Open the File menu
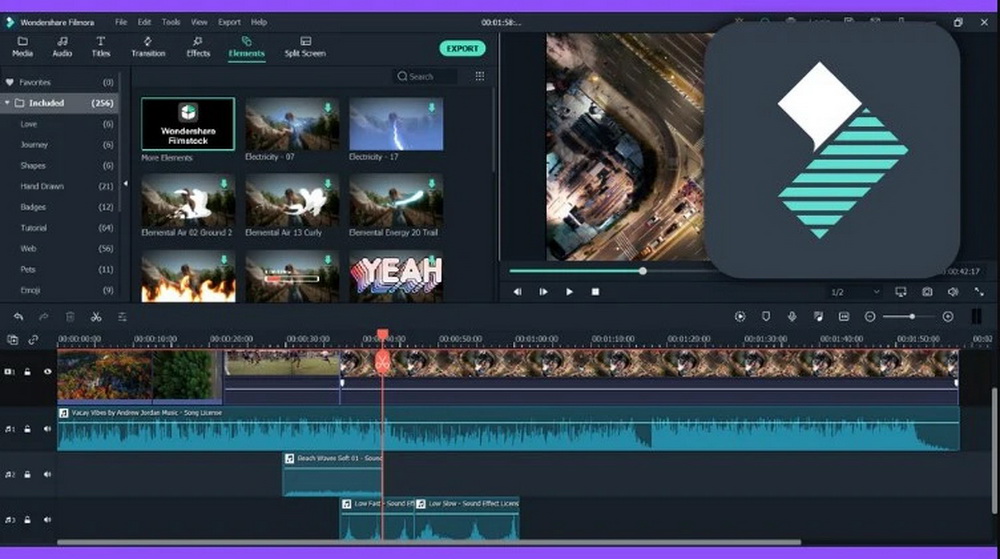Viewport: 1000px width, 559px height. coord(121,22)
